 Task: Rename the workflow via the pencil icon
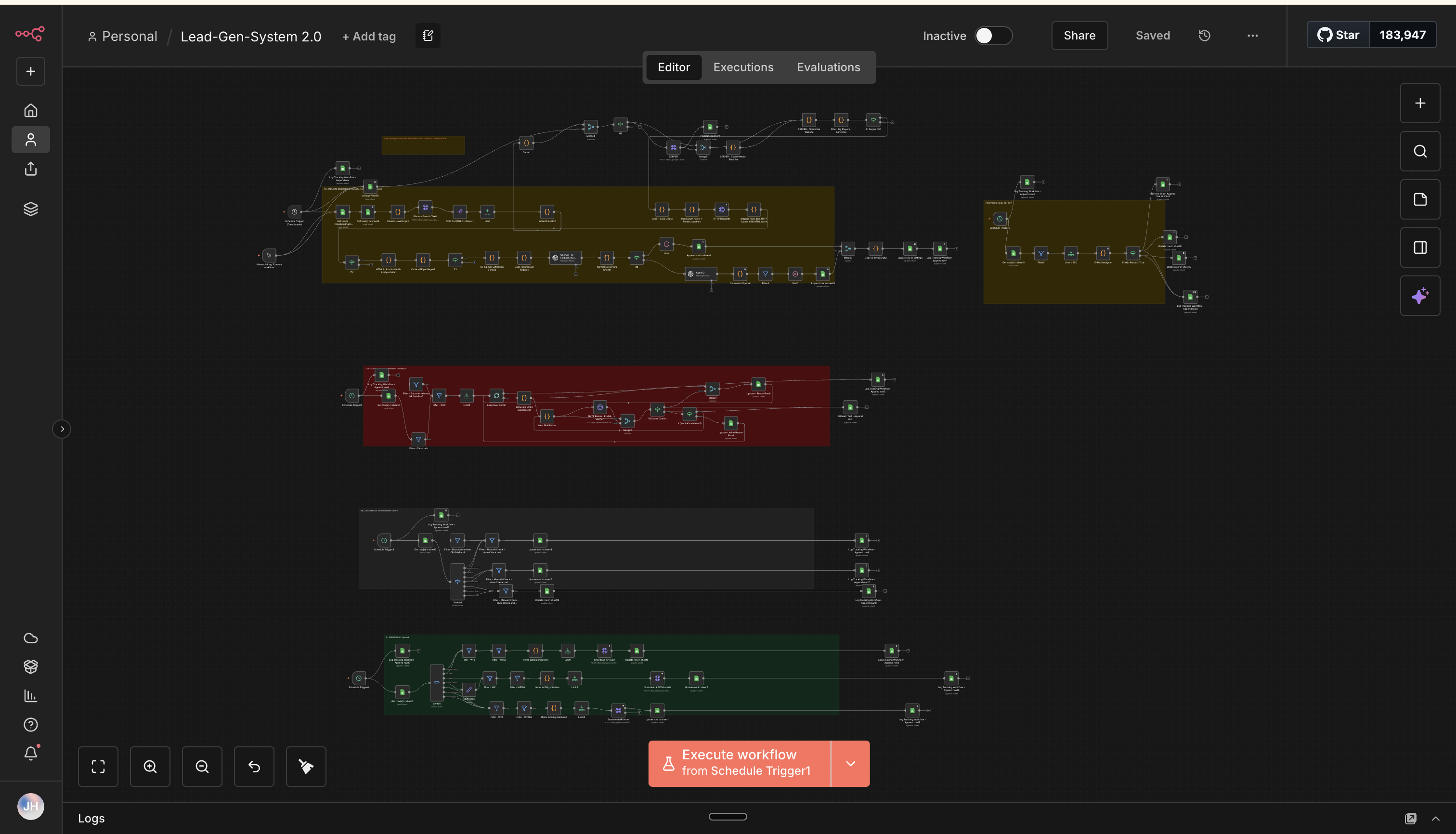427,35
